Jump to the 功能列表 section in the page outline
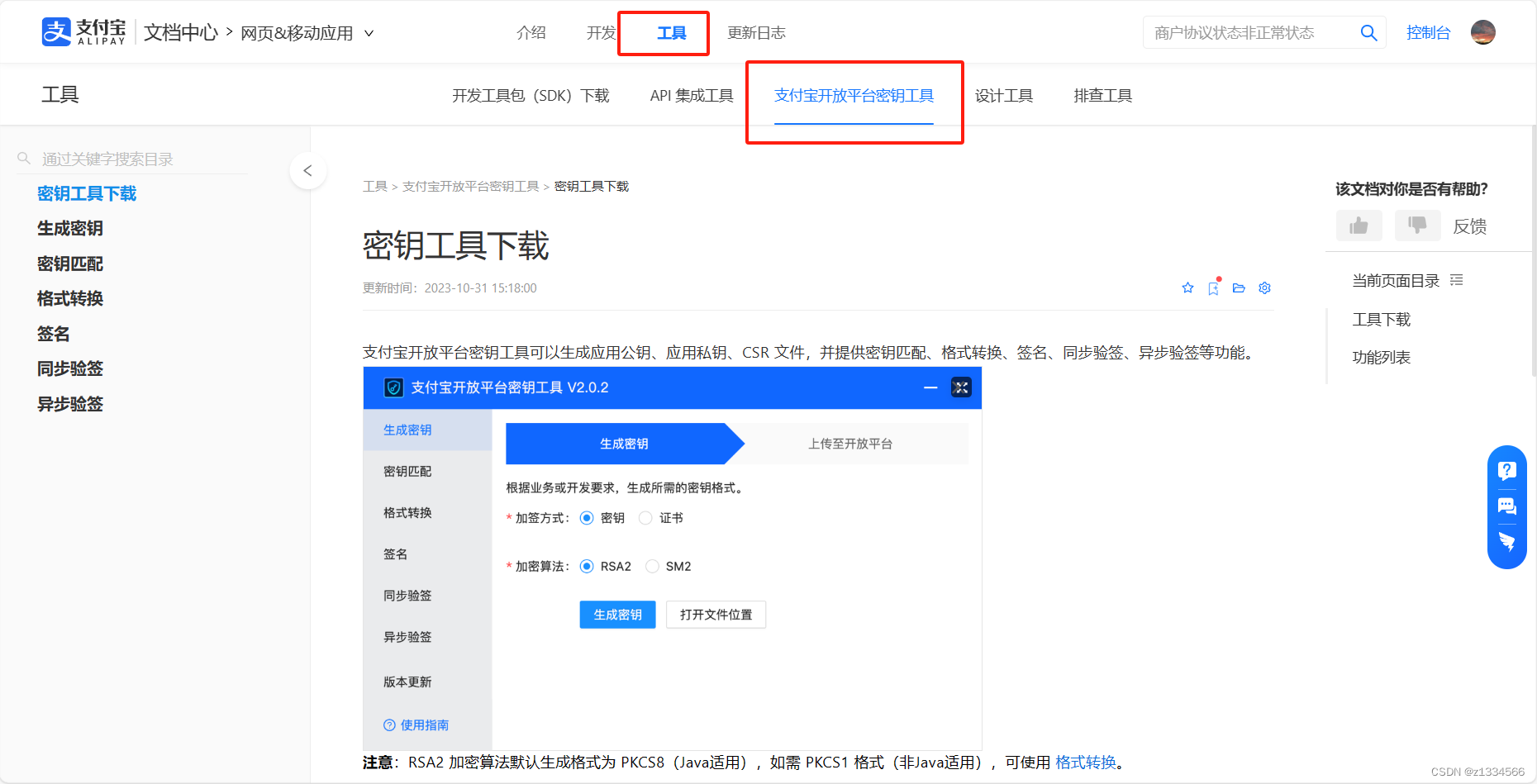The height and width of the screenshot is (784, 1537). pyautogui.click(x=1382, y=358)
